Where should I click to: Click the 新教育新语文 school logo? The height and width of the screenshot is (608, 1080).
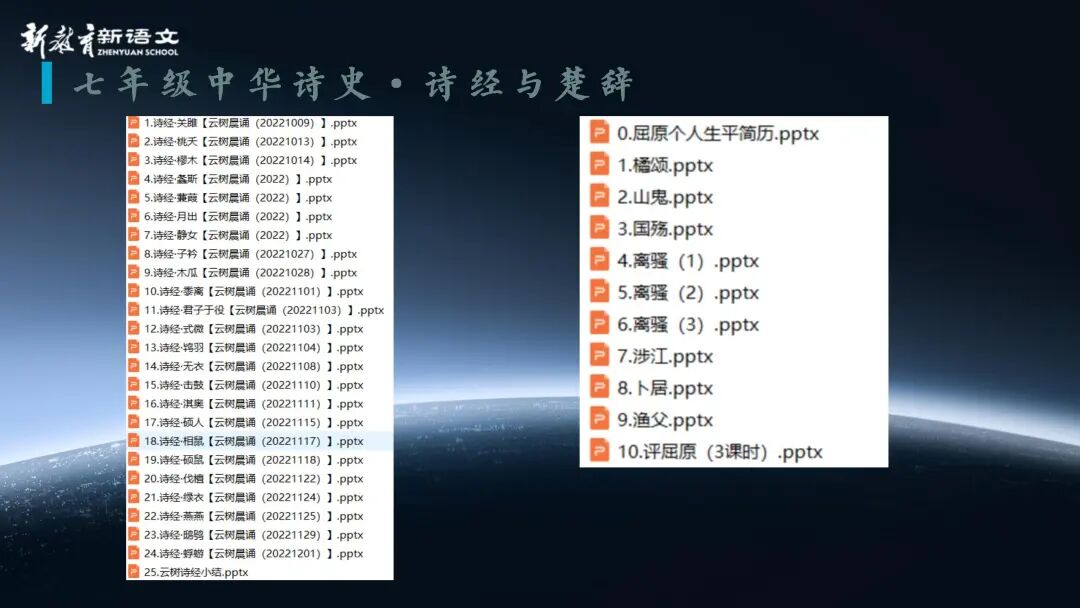(x=100, y=40)
